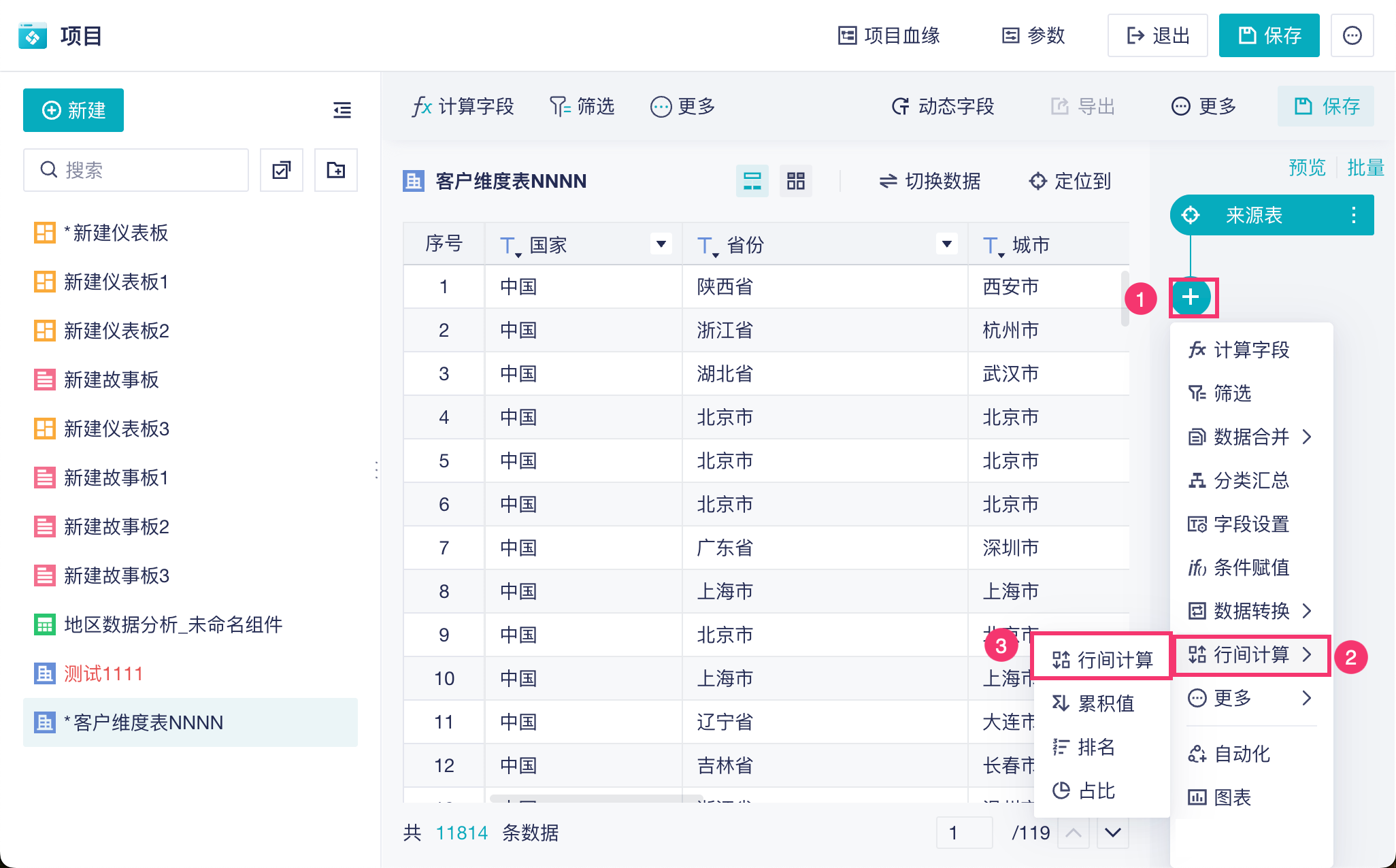Image resolution: width=1396 pixels, height=868 pixels.
Task: Expand the 数据合并 submenu
Action: (x=1250, y=437)
